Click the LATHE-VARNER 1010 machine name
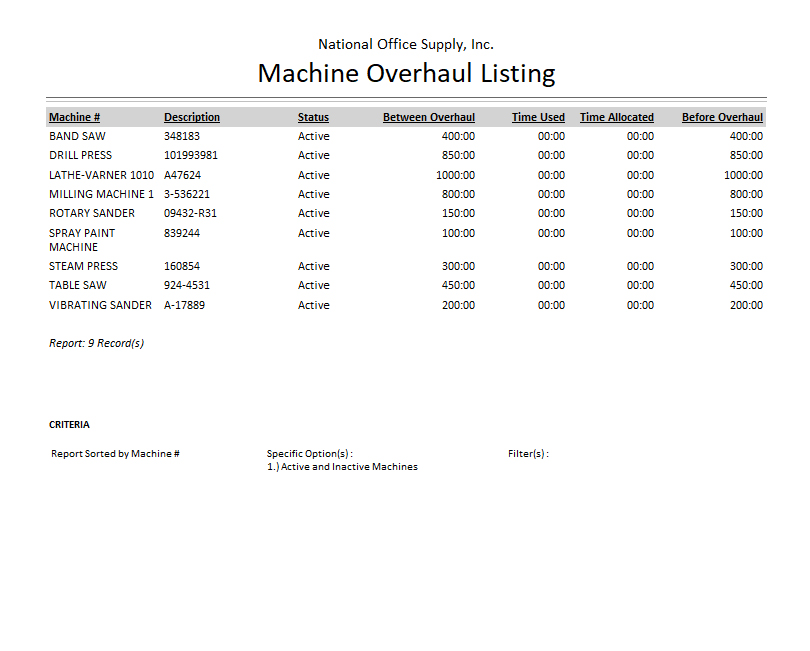 [x=101, y=175]
